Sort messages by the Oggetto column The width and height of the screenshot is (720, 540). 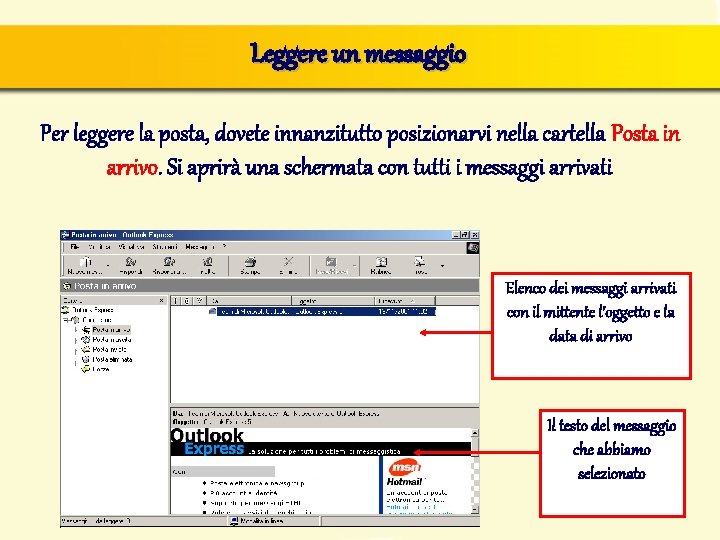(x=333, y=301)
